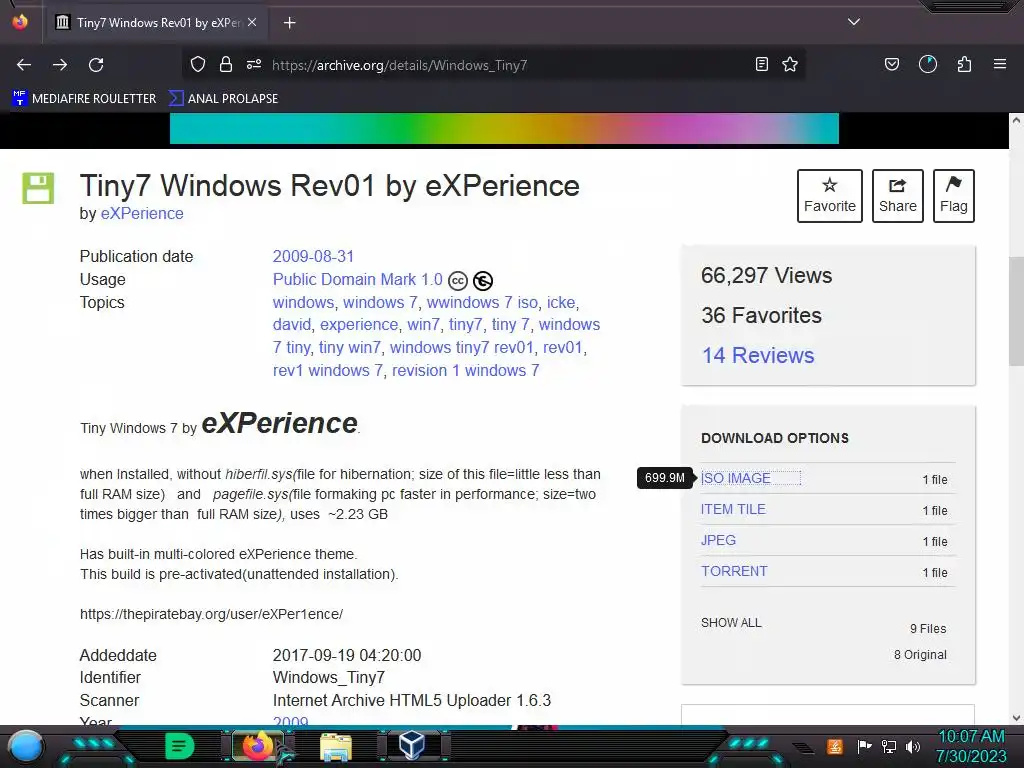
Task: Open the network tray icon
Action: point(889,746)
